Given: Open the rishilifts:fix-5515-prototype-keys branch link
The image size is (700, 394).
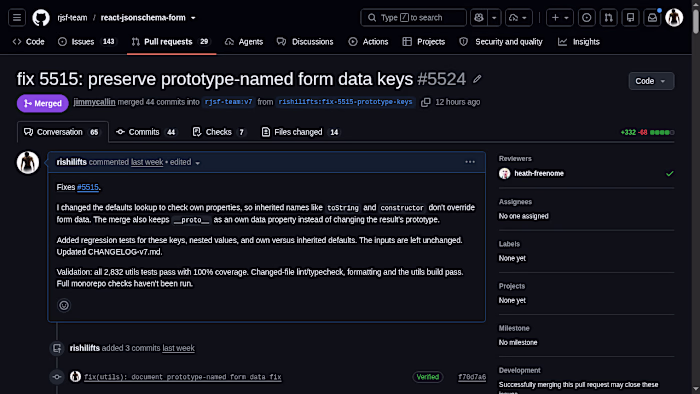Looking at the screenshot, I should pos(345,102).
